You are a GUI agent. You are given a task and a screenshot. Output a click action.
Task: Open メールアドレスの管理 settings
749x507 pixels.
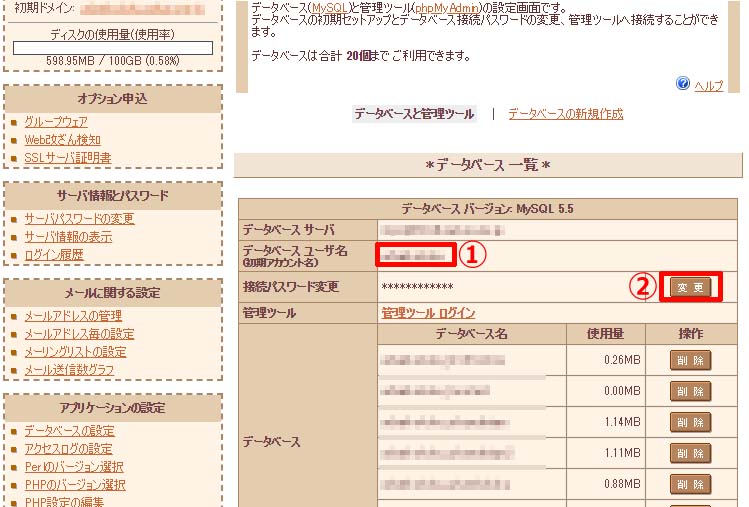(73, 316)
